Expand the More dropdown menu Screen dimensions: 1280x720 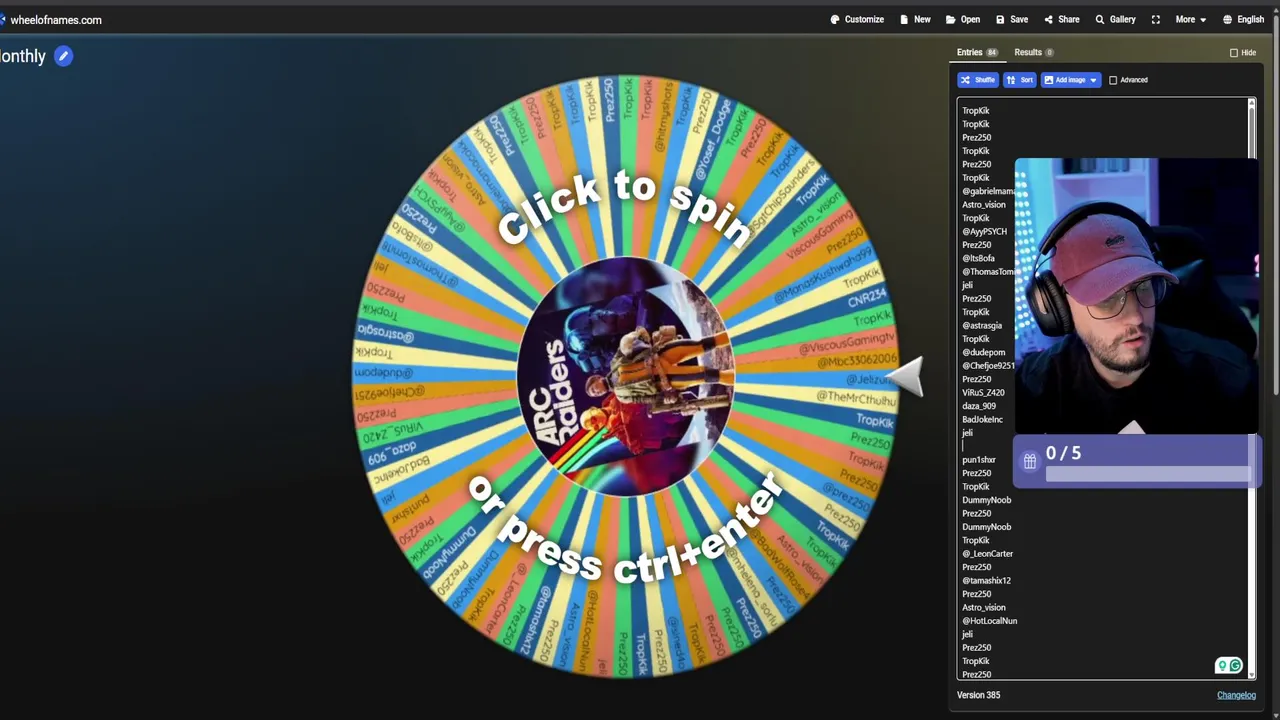coord(1190,19)
